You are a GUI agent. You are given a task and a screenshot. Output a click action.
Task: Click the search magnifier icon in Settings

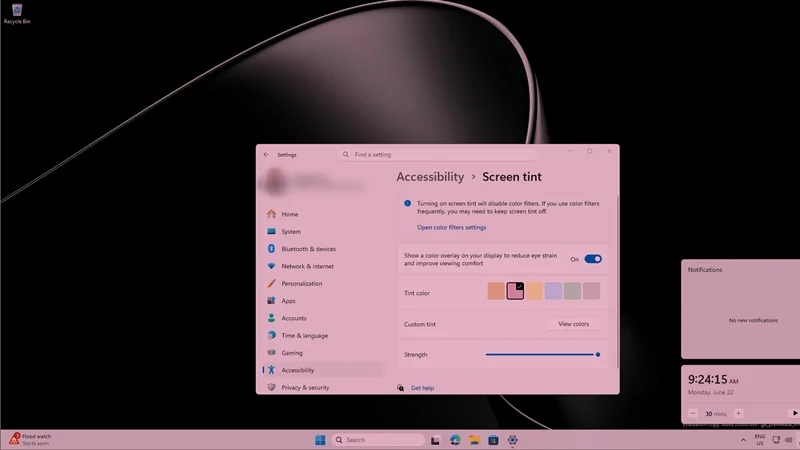346,154
